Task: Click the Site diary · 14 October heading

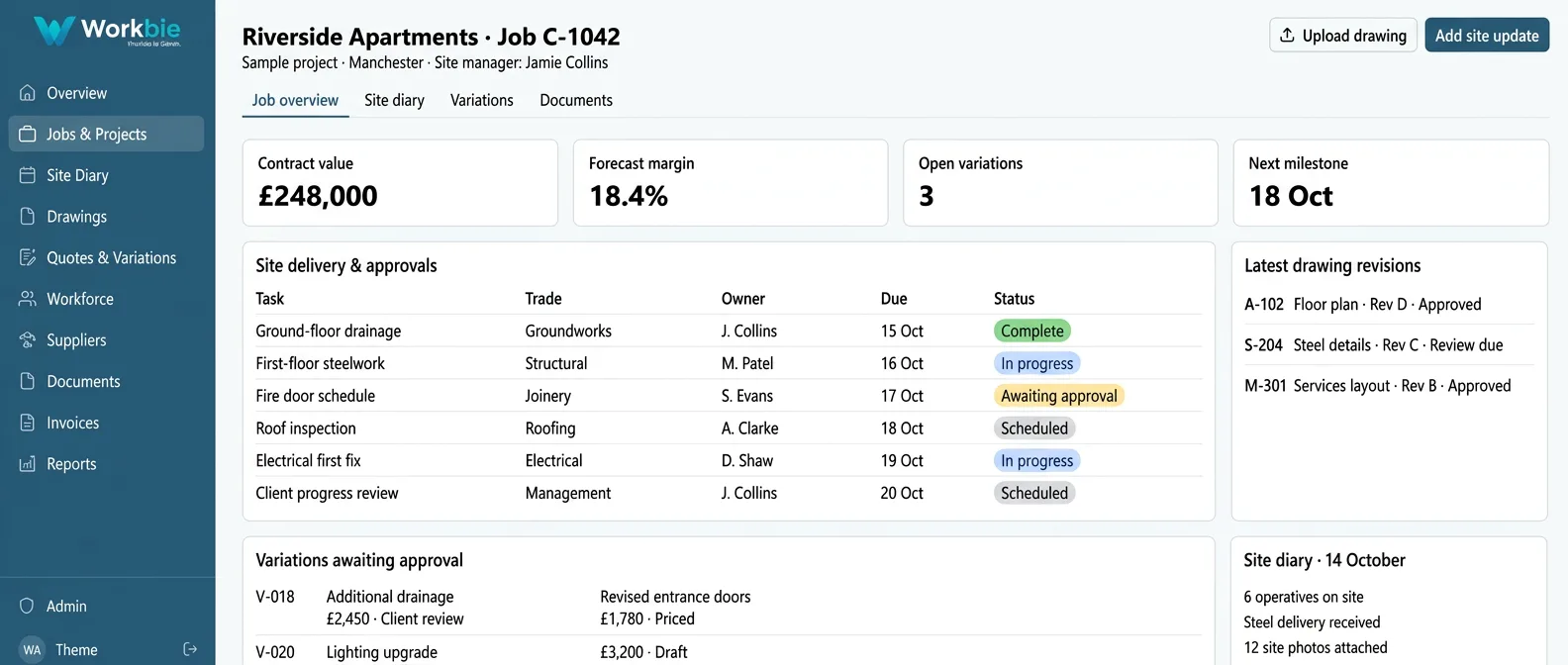Action: [x=1324, y=560]
